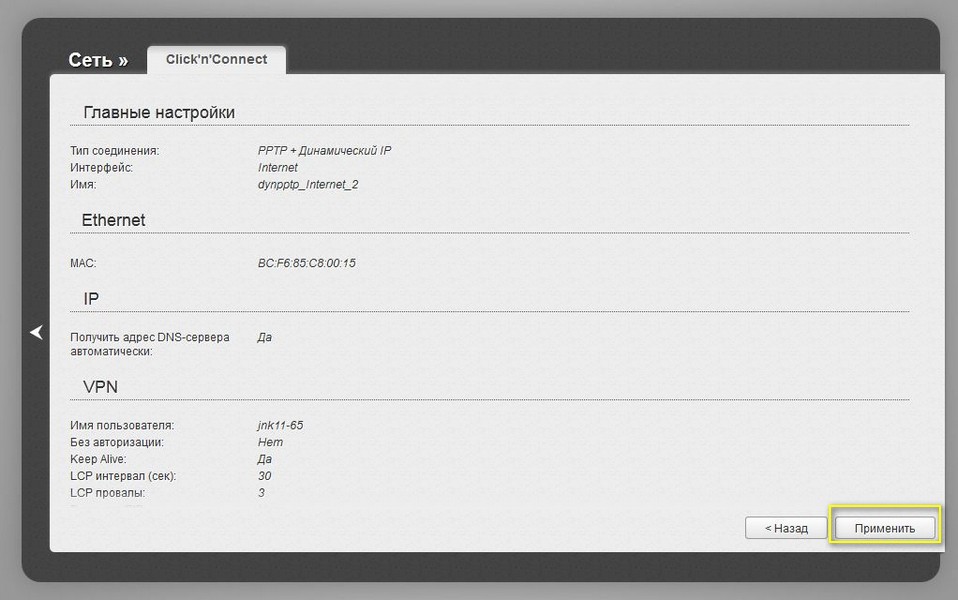This screenshot has width=958, height=600.
Task: Click the Keep Alive value Да
Action: [264, 459]
